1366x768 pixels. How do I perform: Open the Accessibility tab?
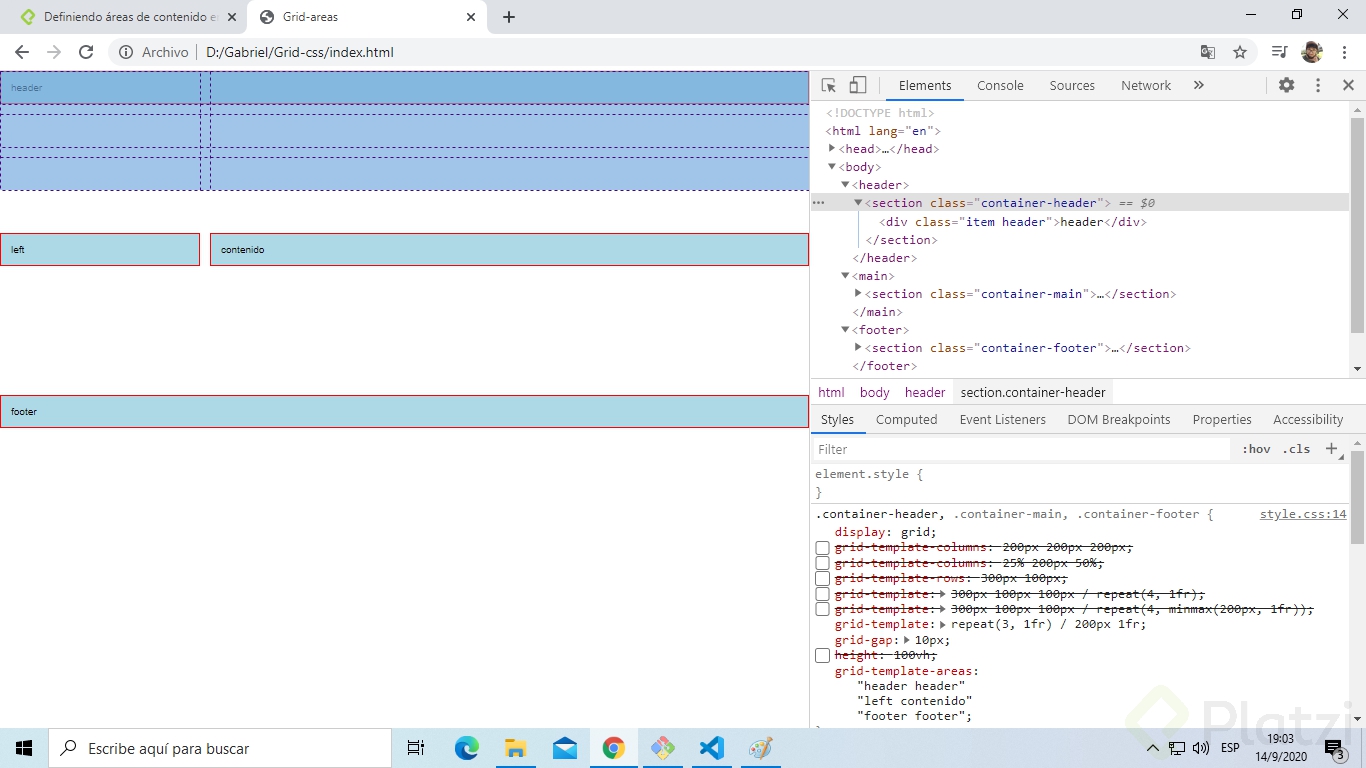1308,419
